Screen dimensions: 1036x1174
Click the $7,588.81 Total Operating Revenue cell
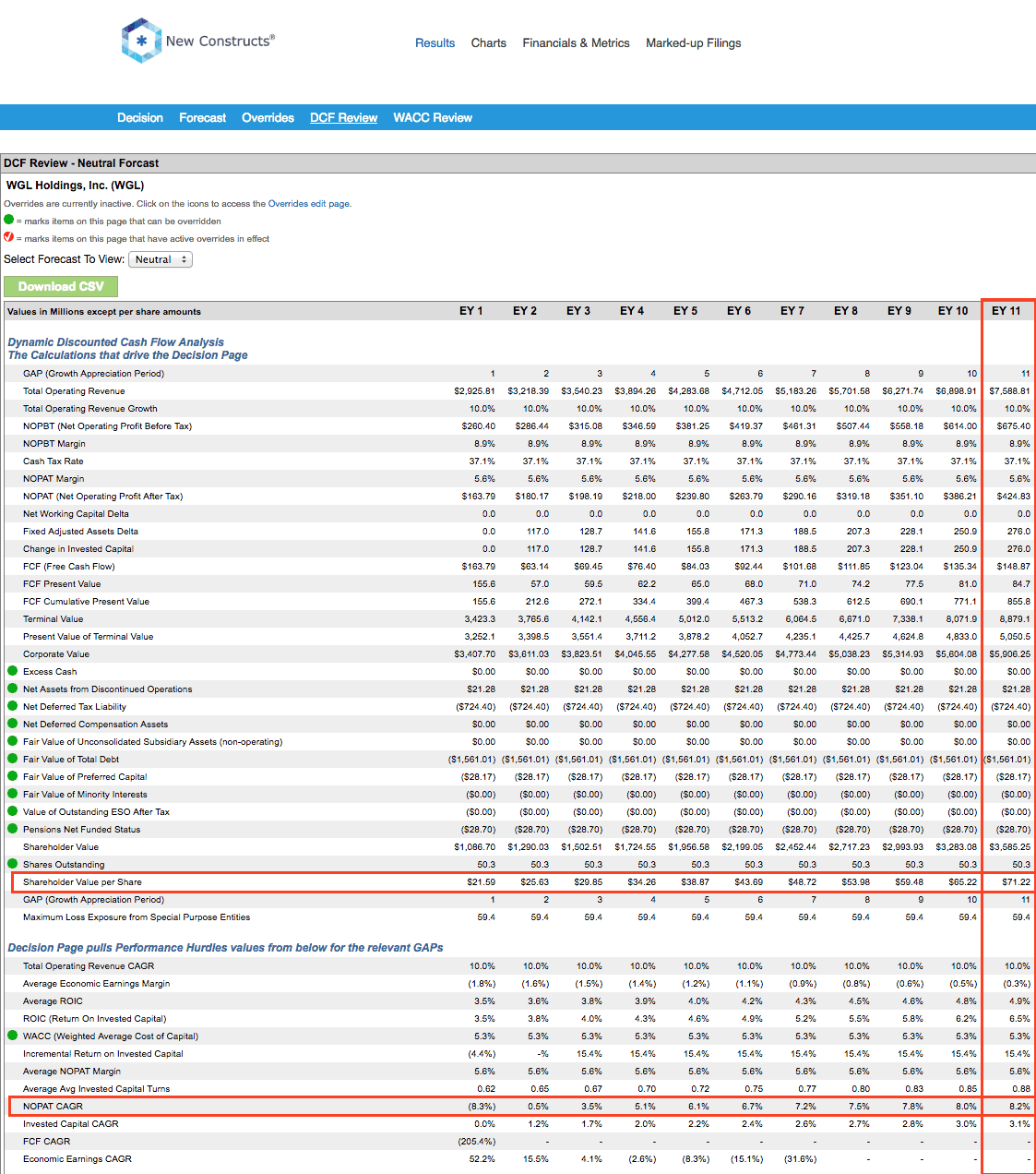pos(1010,390)
